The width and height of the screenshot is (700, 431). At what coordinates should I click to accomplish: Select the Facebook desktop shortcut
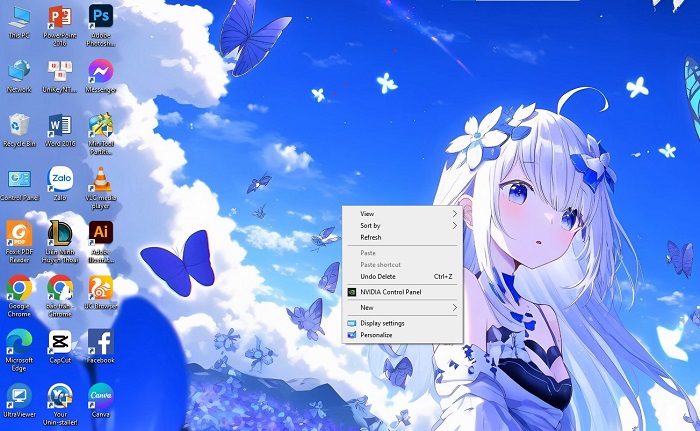[101, 347]
